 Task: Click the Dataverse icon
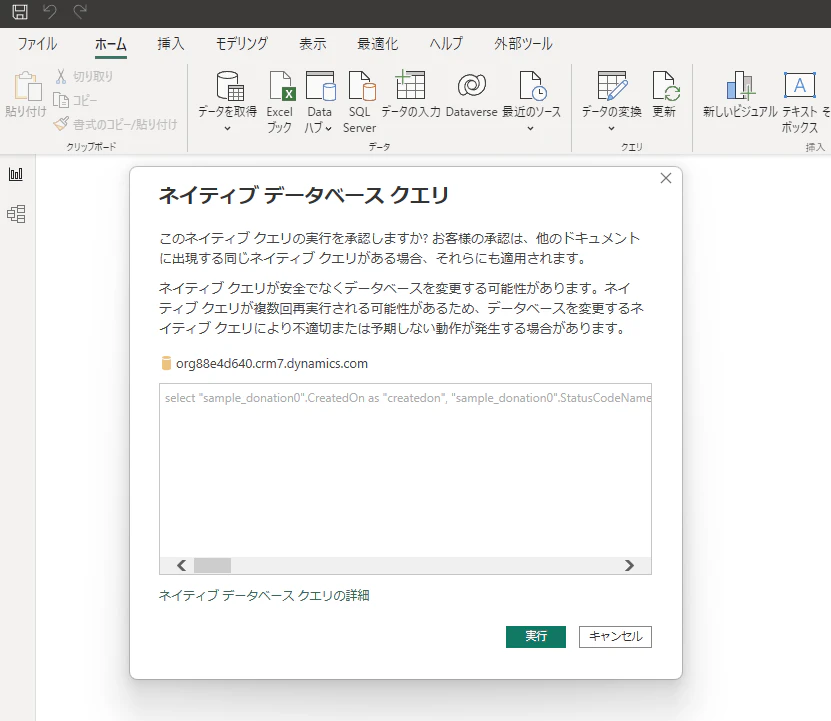pyautogui.click(x=471, y=85)
